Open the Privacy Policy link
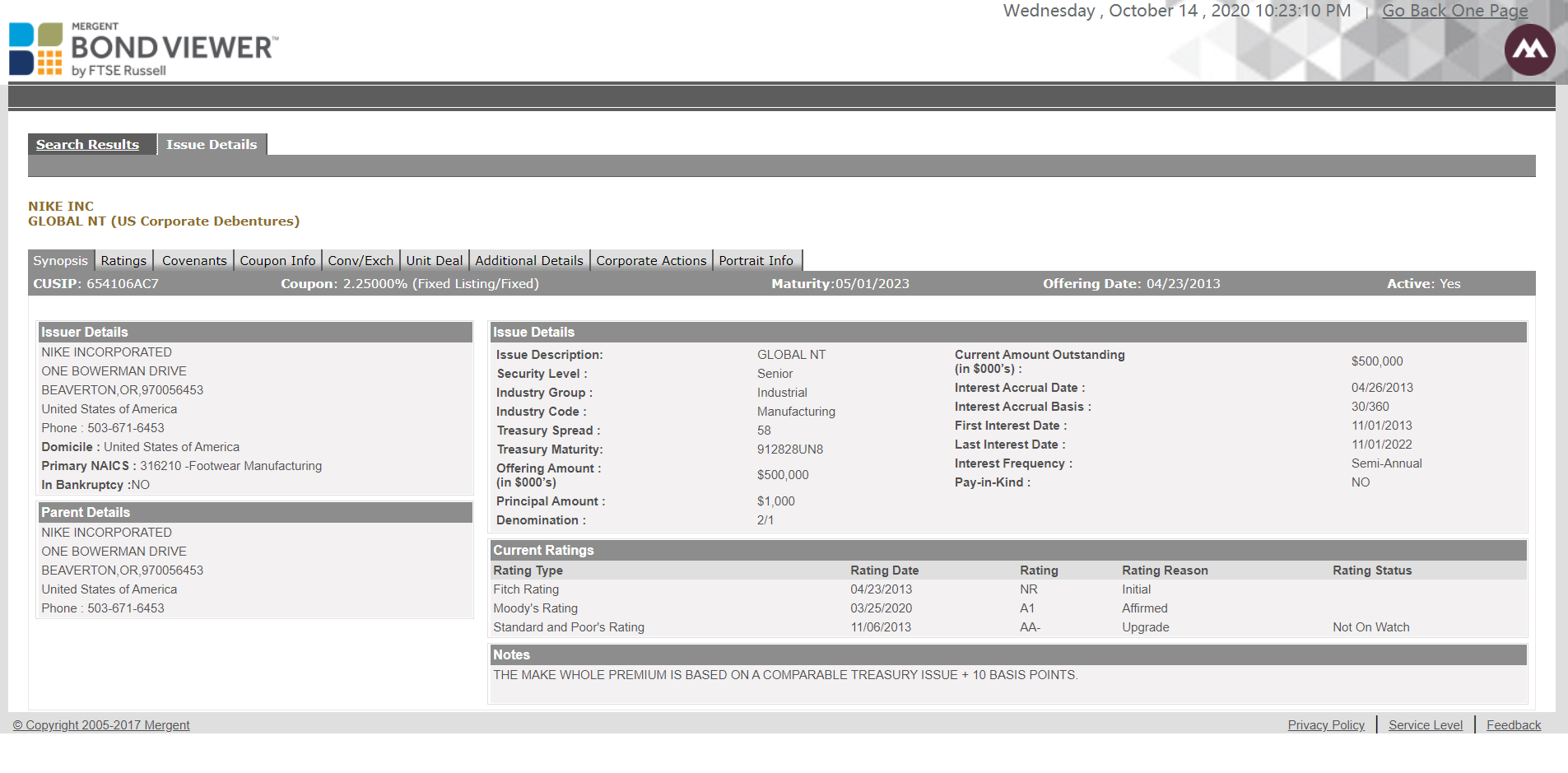 (x=1326, y=725)
